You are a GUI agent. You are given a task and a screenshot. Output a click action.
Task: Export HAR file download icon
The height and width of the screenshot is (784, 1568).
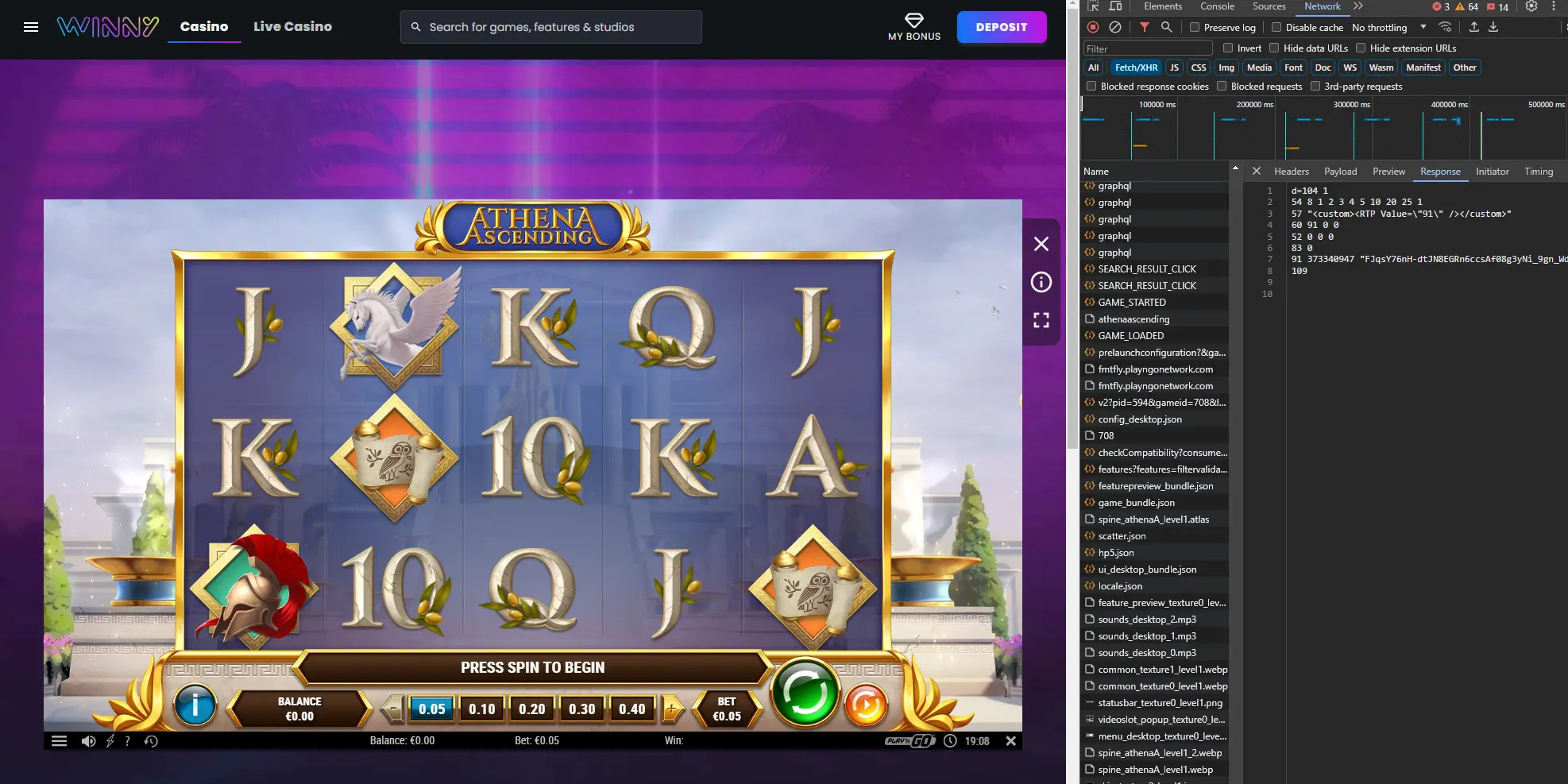tap(1493, 27)
